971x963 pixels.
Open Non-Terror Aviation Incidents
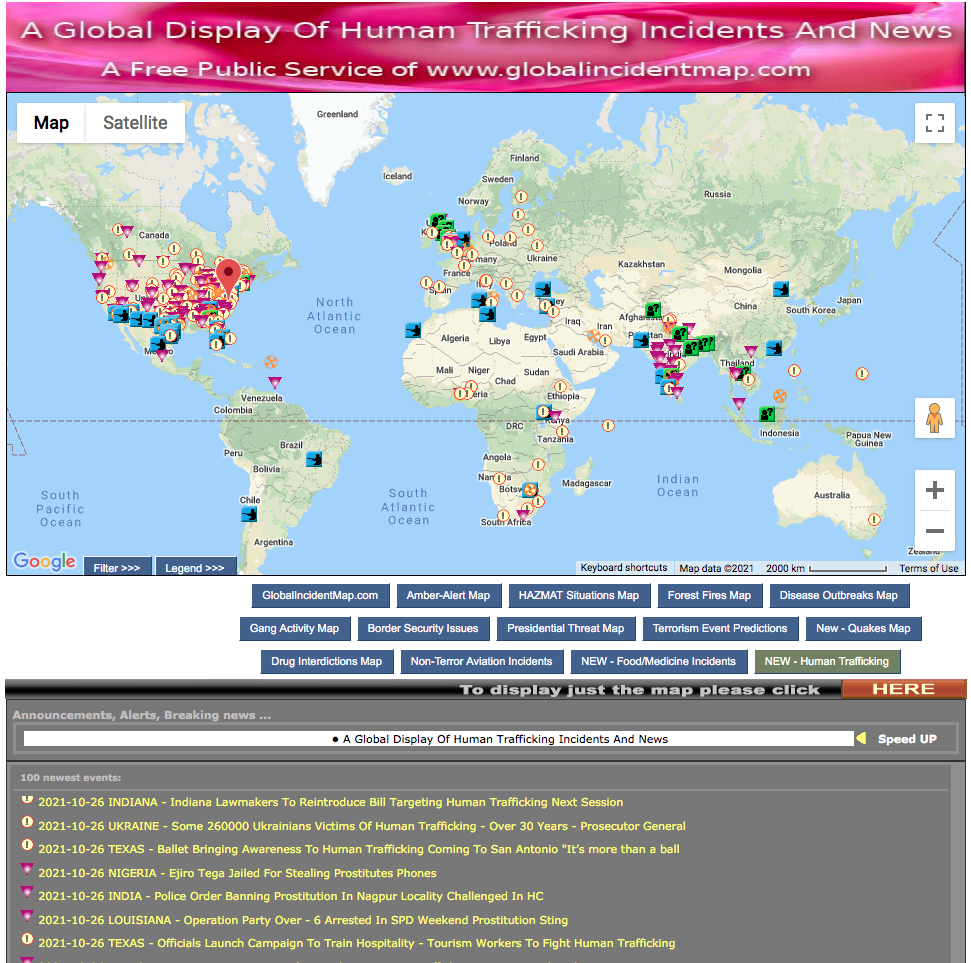coord(481,661)
